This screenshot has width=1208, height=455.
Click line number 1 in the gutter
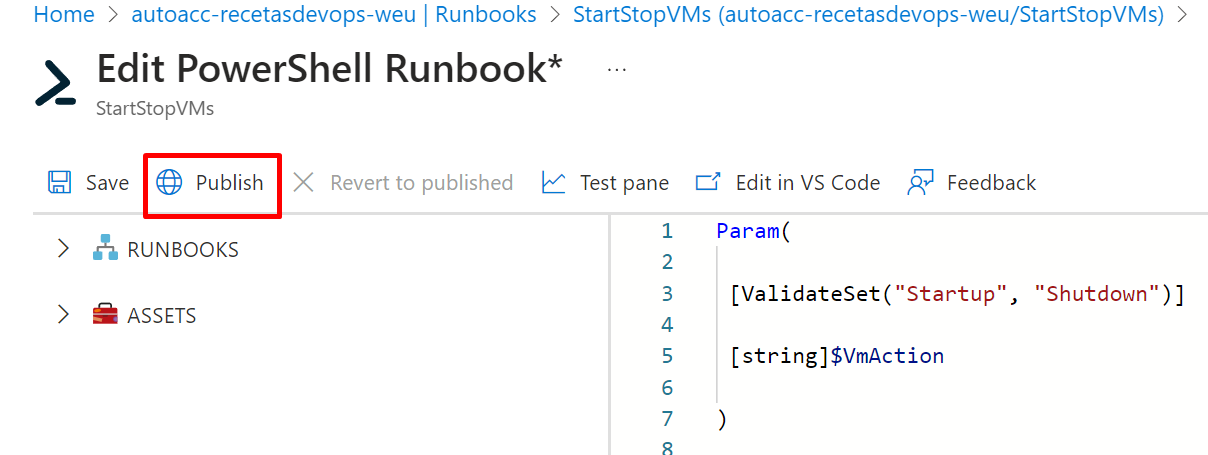tap(667, 232)
